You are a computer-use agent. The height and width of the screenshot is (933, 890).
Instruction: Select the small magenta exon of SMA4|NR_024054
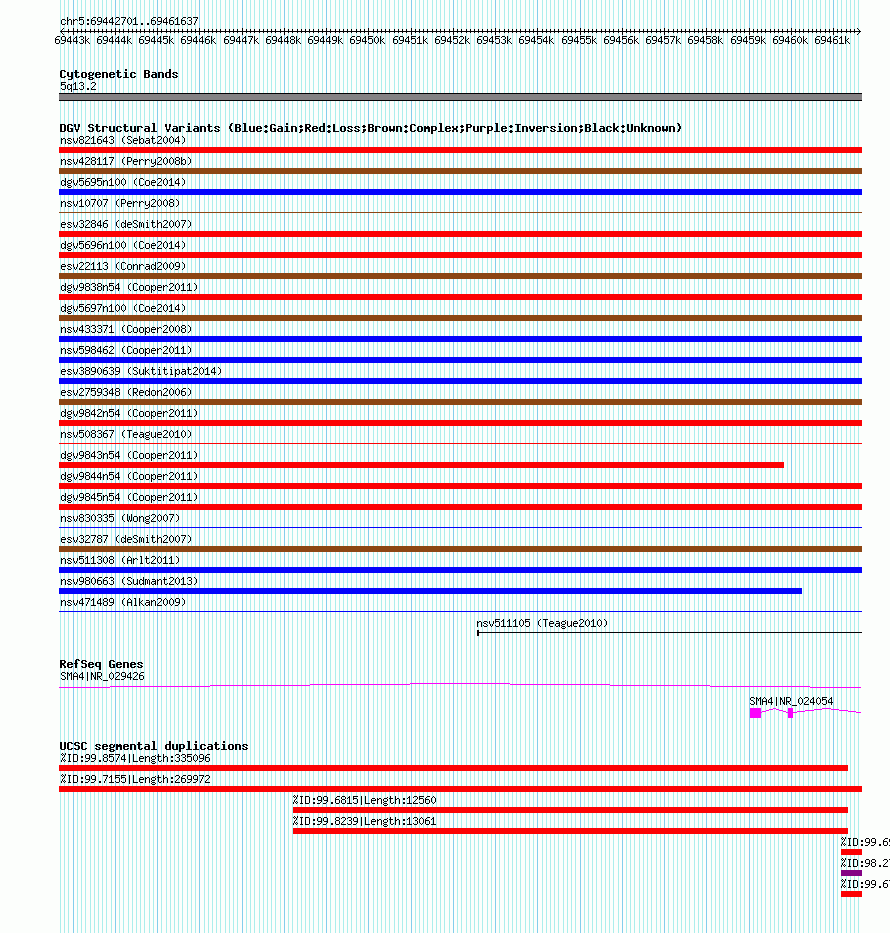point(791,713)
